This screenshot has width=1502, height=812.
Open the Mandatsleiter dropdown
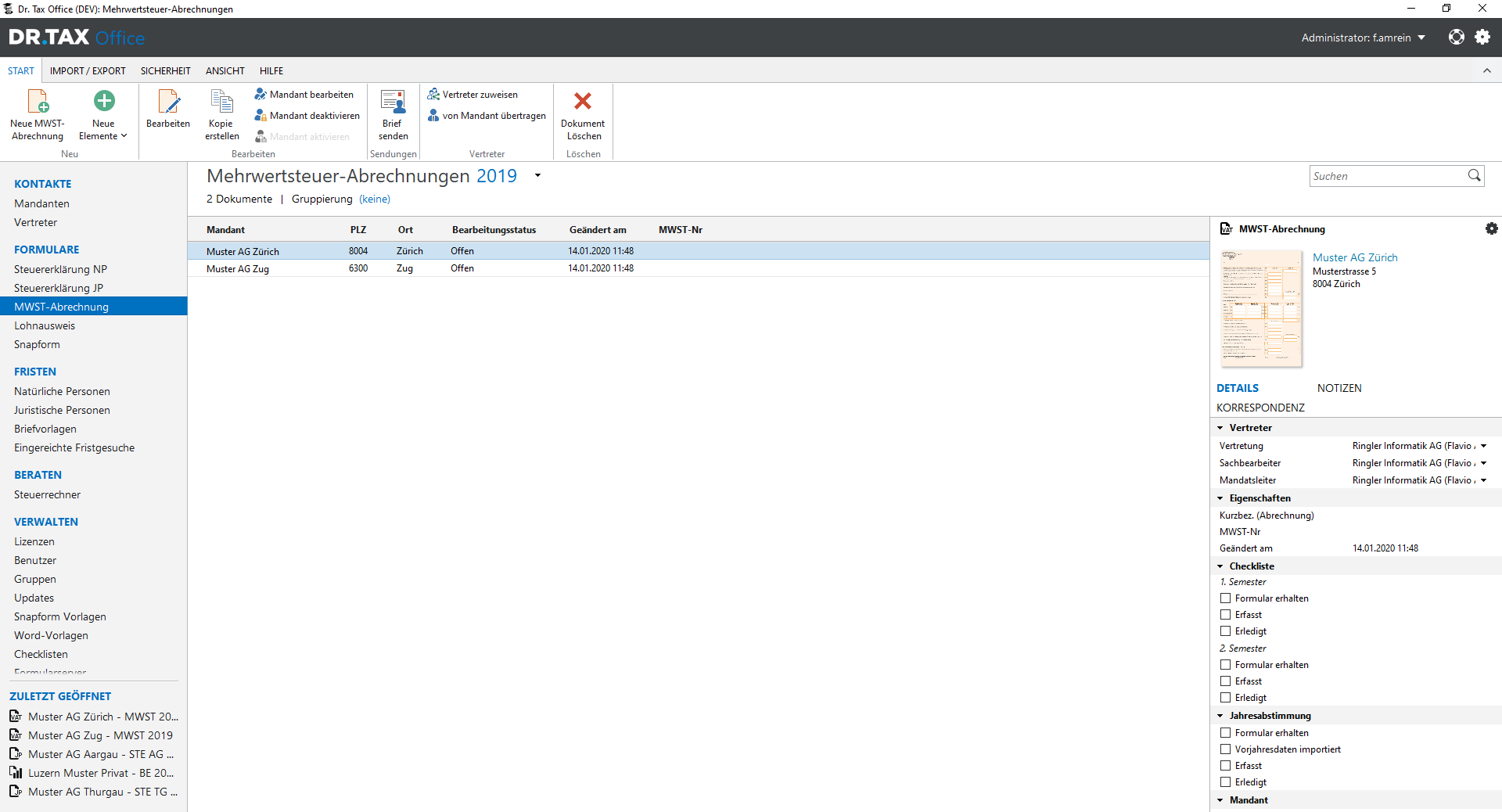tap(1483, 480)
